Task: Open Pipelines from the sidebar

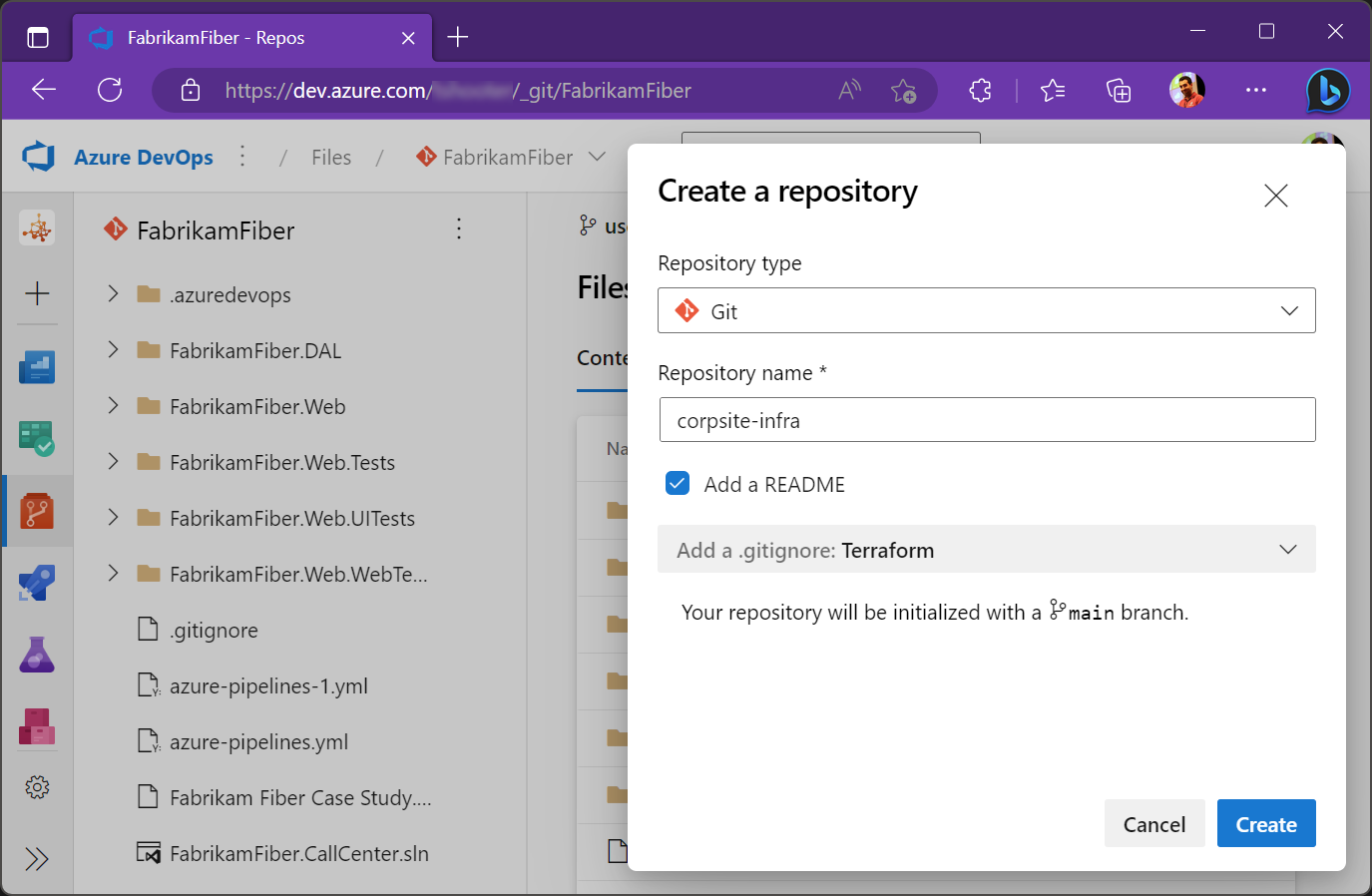Action: [37, 583]
